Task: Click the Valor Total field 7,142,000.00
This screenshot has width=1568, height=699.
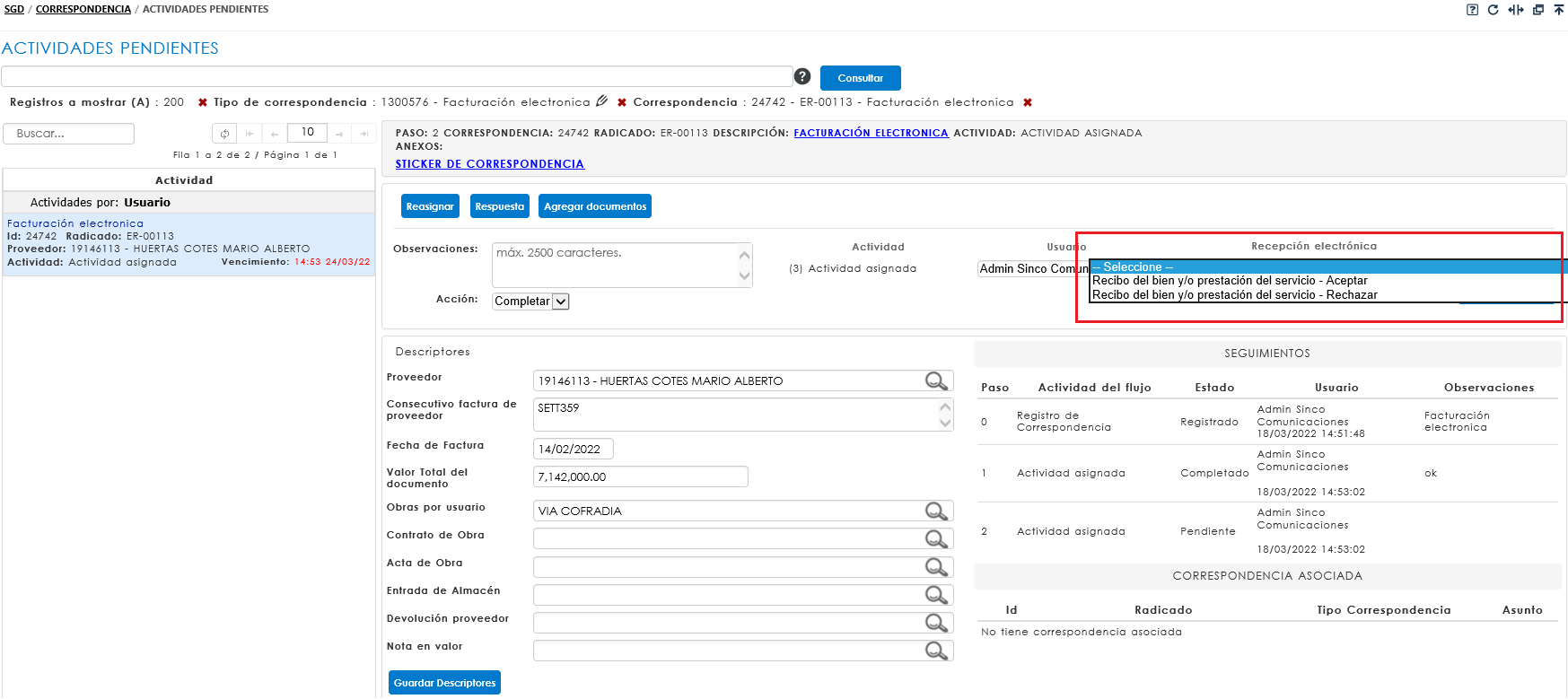Action: [641, 476]
